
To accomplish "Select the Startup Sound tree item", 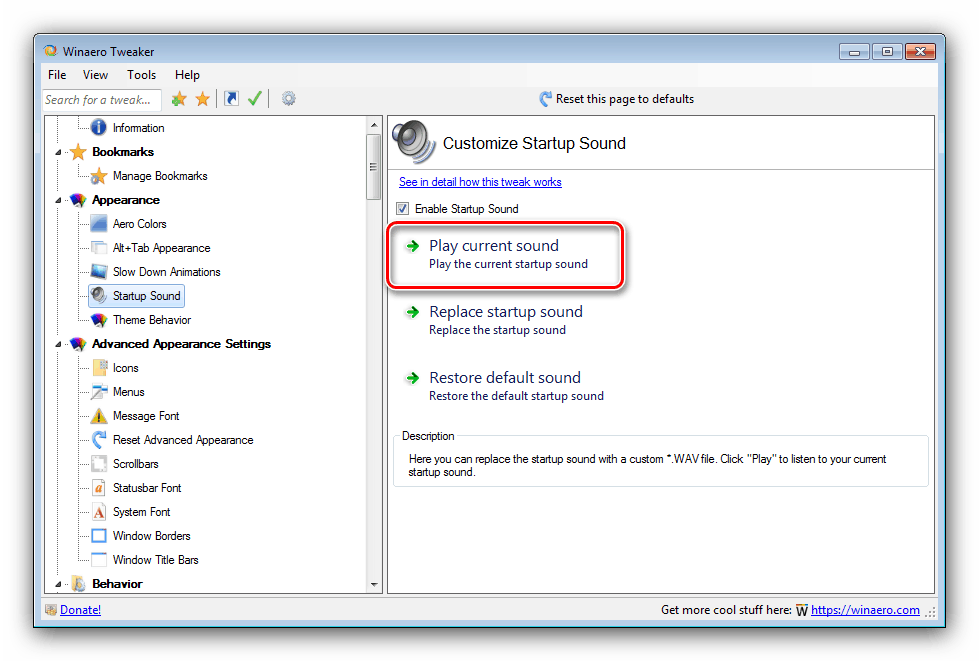I will 137,296.
